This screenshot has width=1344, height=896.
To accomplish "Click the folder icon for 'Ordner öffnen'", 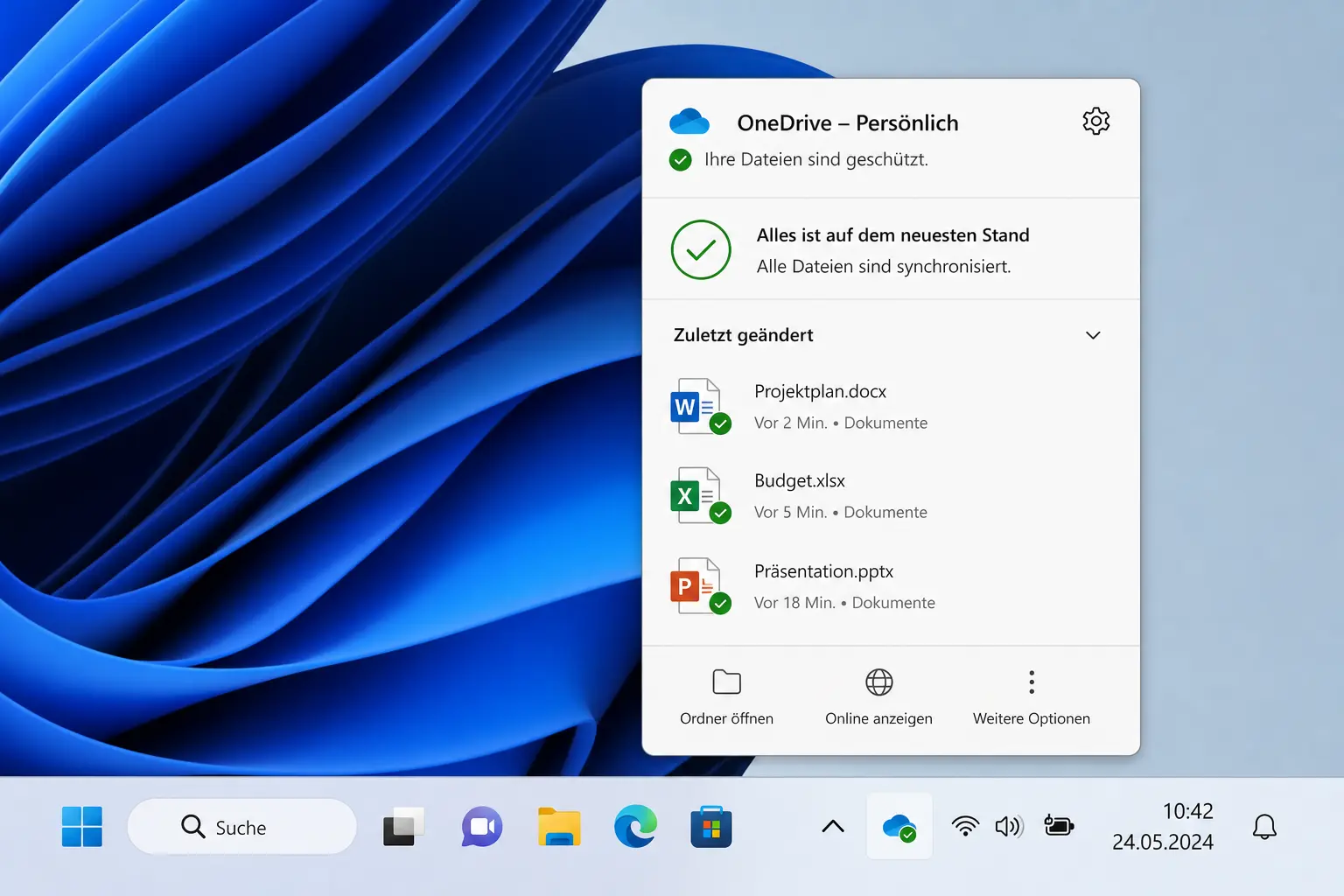I will [x=726, y=682].
